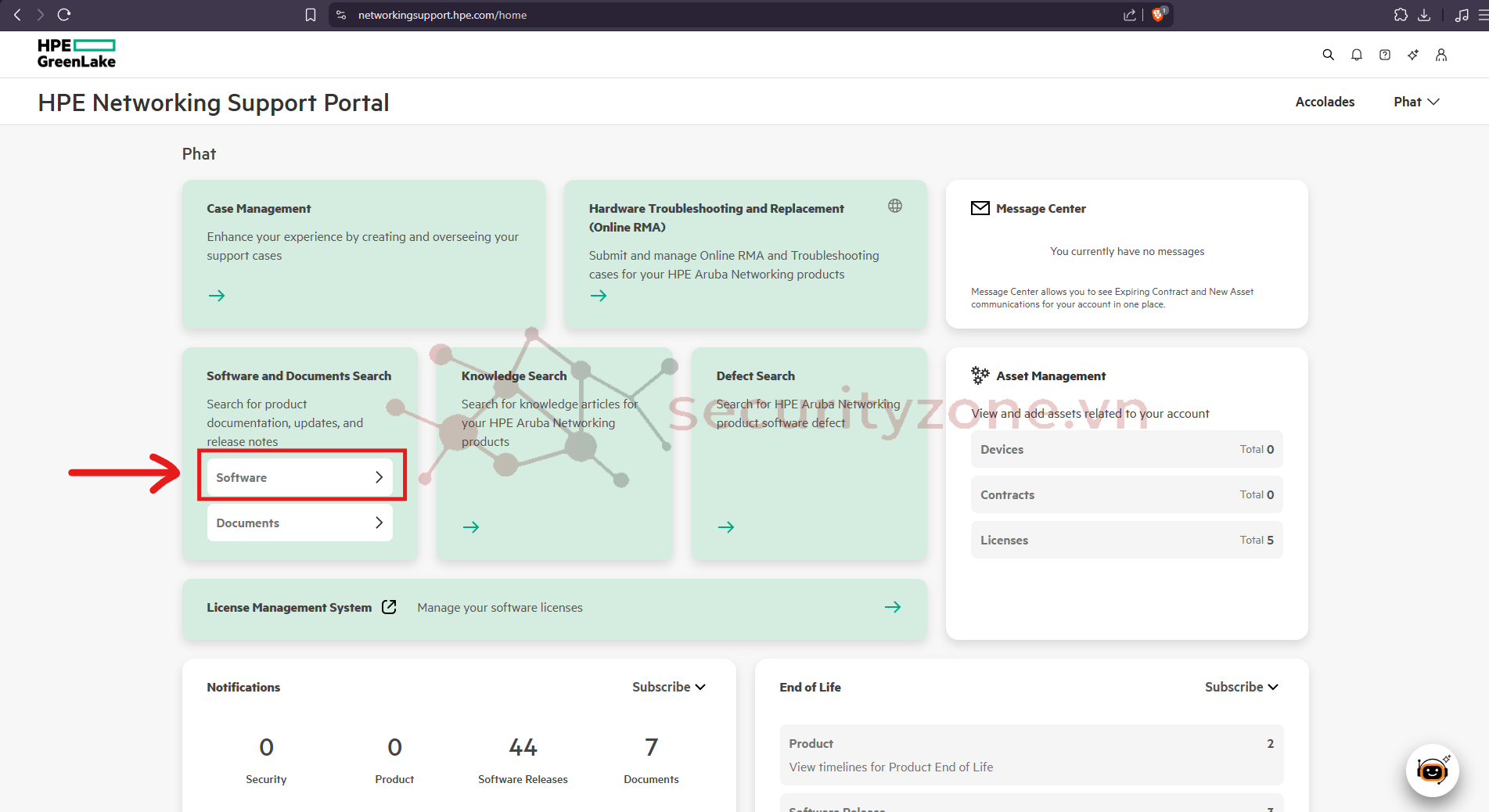This screenshot has width=1489, height=812.
Task: Expand the Subscribe dropdown in End of Life
Action: tap(1242, 687)
